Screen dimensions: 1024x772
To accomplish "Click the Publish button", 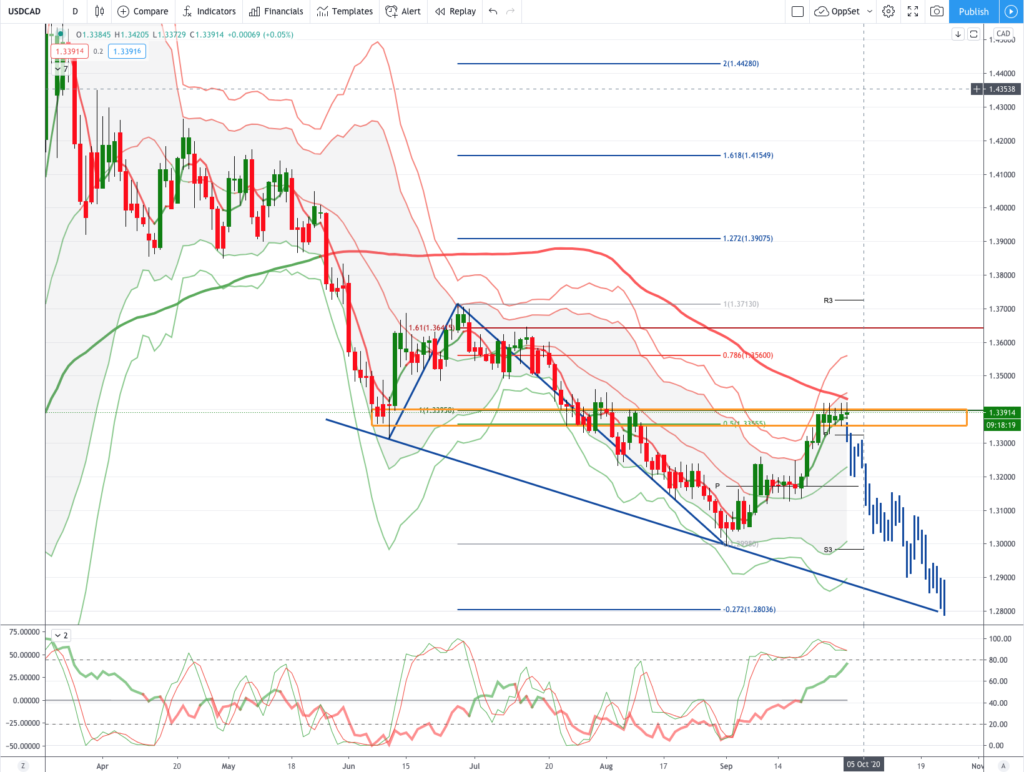I will (973, 12).
